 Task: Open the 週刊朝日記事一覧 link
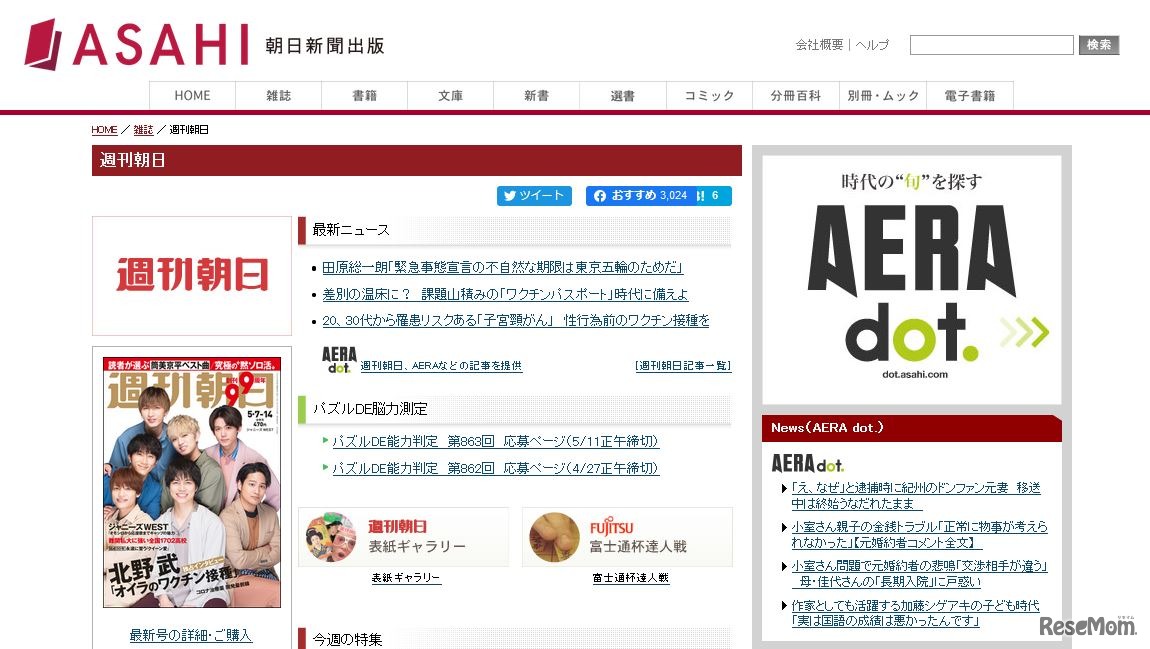(683, 365)
